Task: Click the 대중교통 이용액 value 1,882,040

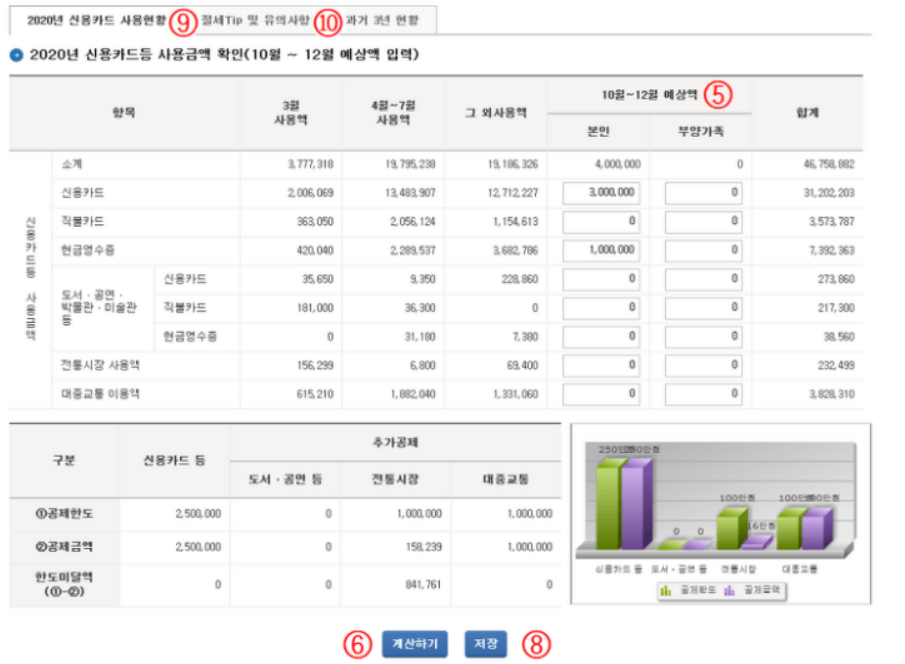Action: (x=413, y=394)
